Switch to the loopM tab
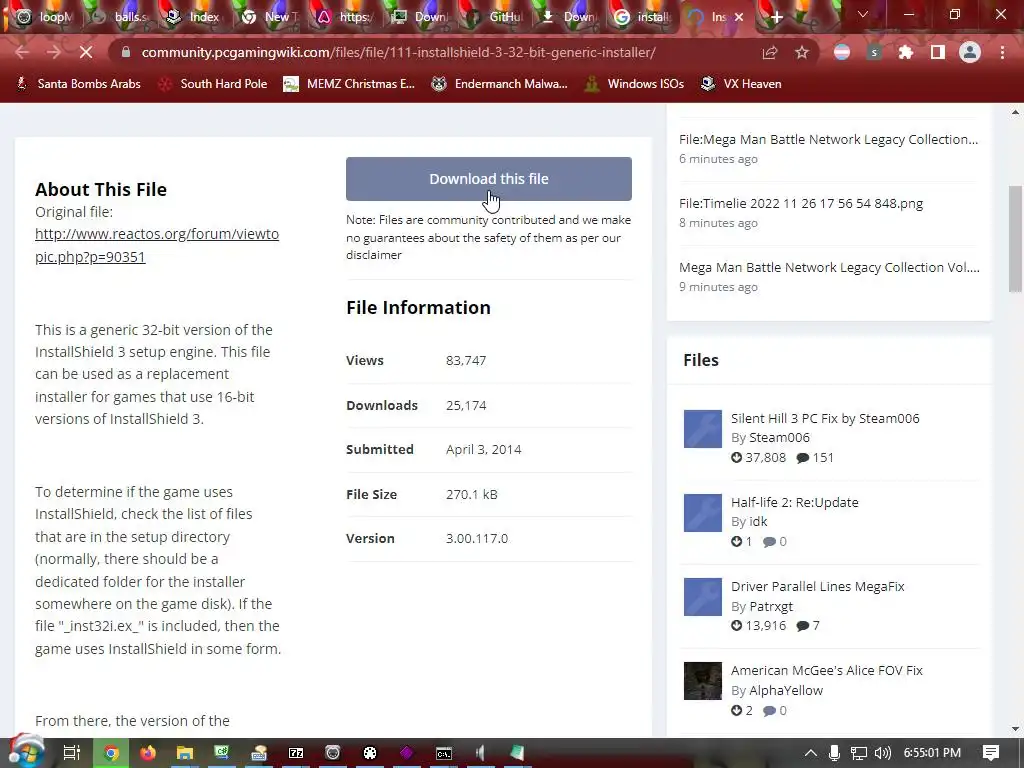The height and width of the screenshot is (768, 1024). pos(44,17)
